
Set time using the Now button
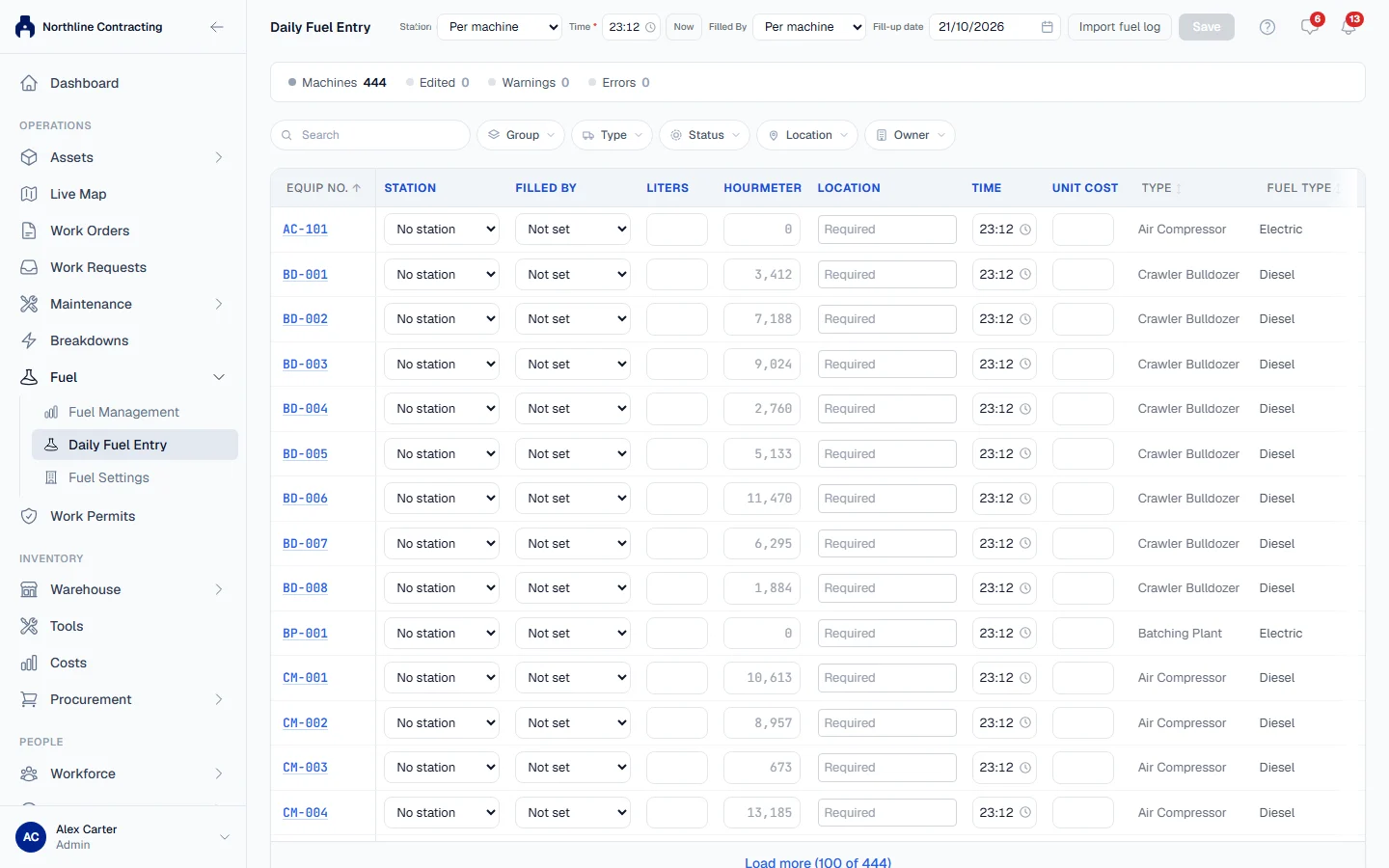[x=684, y=27]
